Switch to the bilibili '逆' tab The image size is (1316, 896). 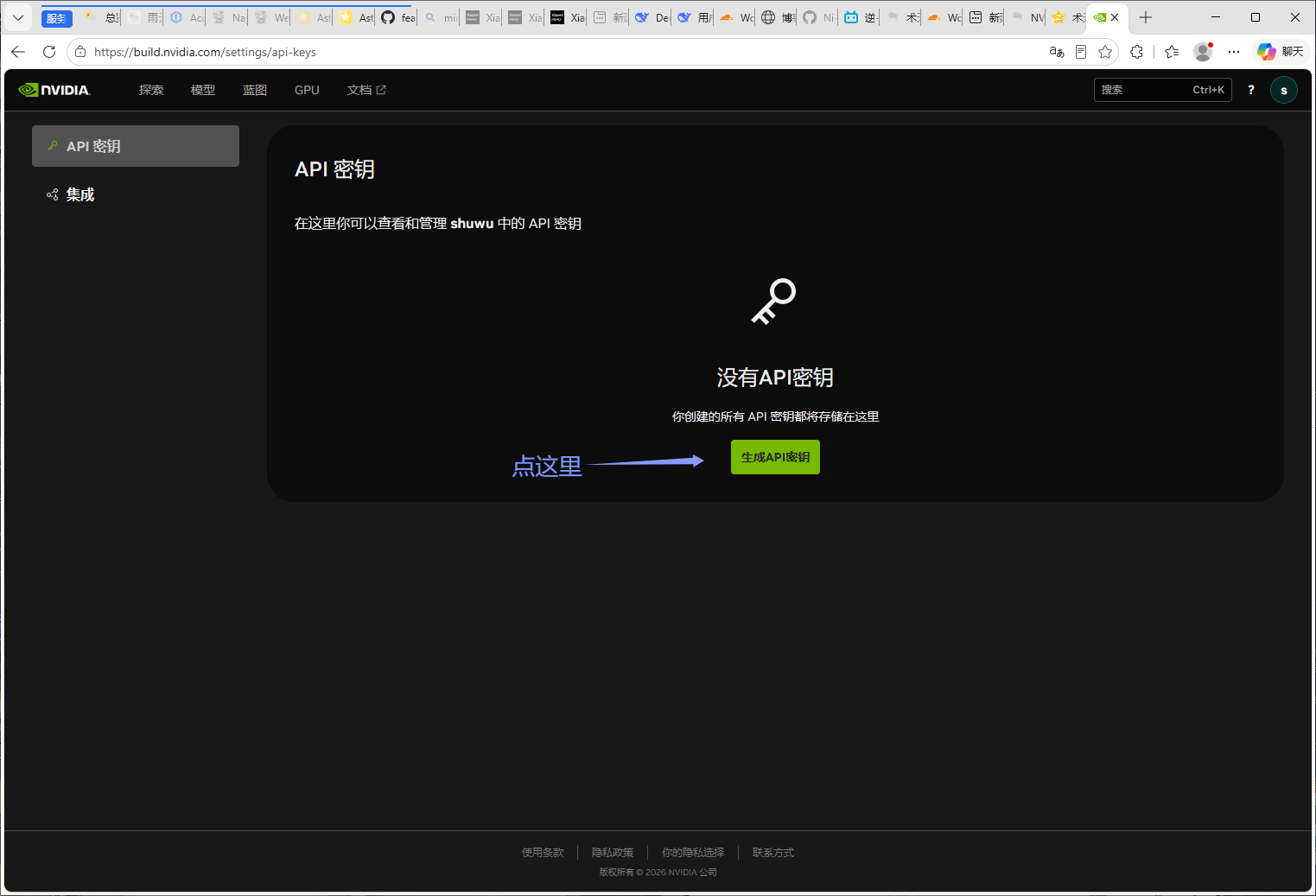coord(860,17)
